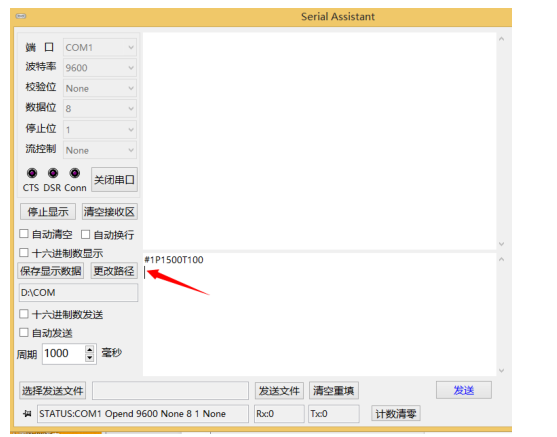
Task: Enable 自动发送 auto send checkbox
Action: (24, 333)
